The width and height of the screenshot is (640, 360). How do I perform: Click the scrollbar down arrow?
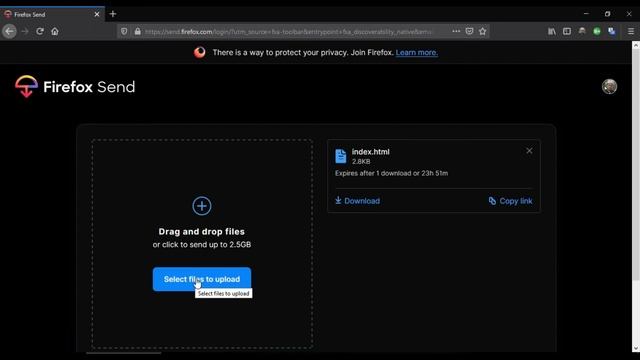[636, 348]
